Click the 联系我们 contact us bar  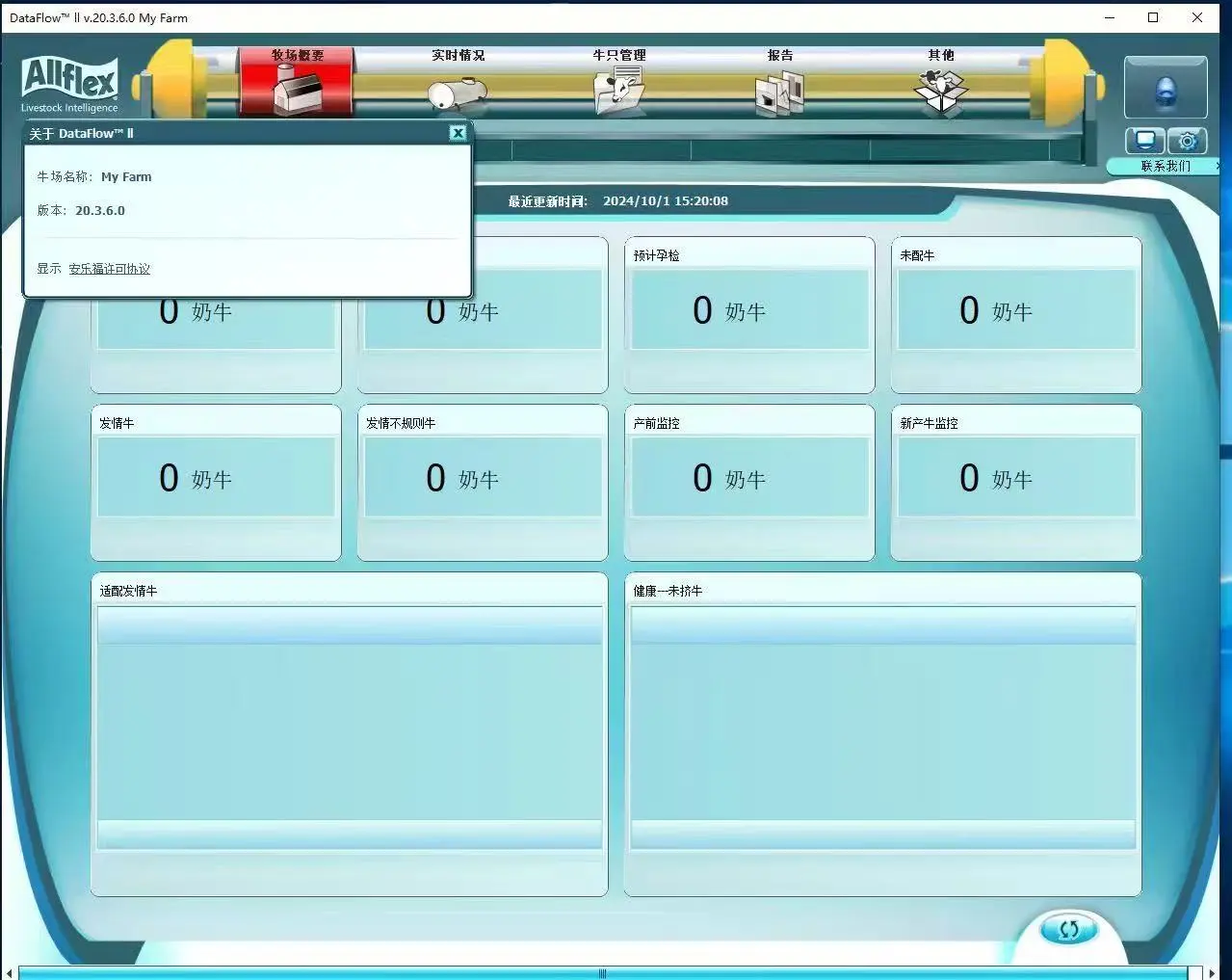(1165, 166)
